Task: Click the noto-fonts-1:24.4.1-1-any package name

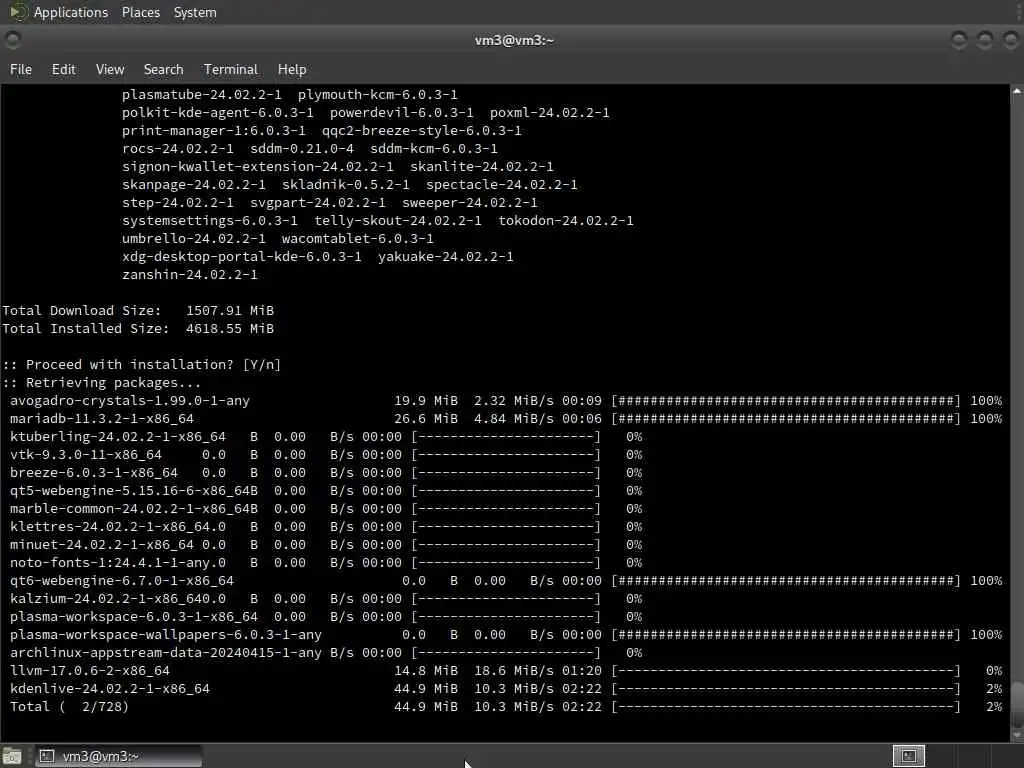Action: coord(110,562)
